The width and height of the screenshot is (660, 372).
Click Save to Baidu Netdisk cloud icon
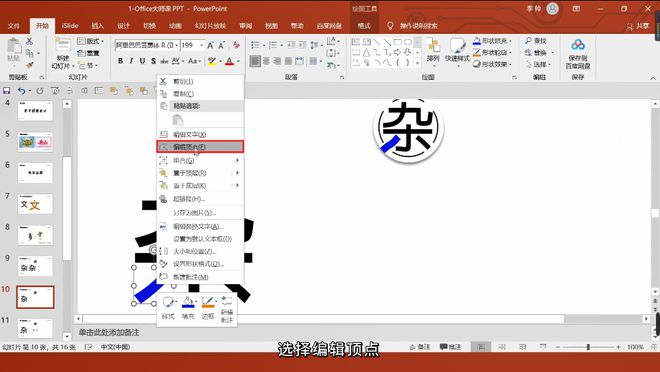tap(578, 54)
